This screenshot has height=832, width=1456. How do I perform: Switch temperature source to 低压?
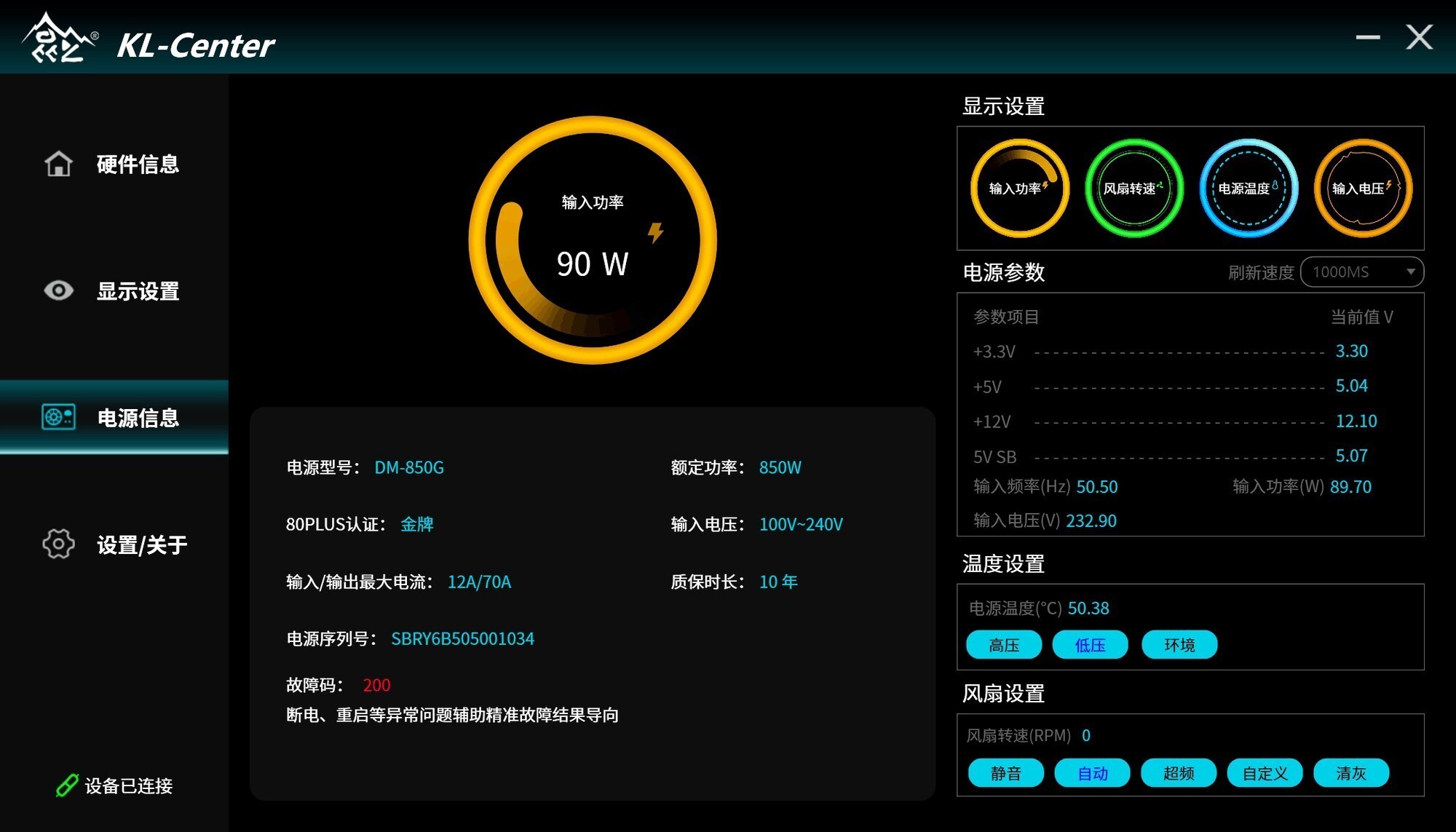click(1090, 645)
